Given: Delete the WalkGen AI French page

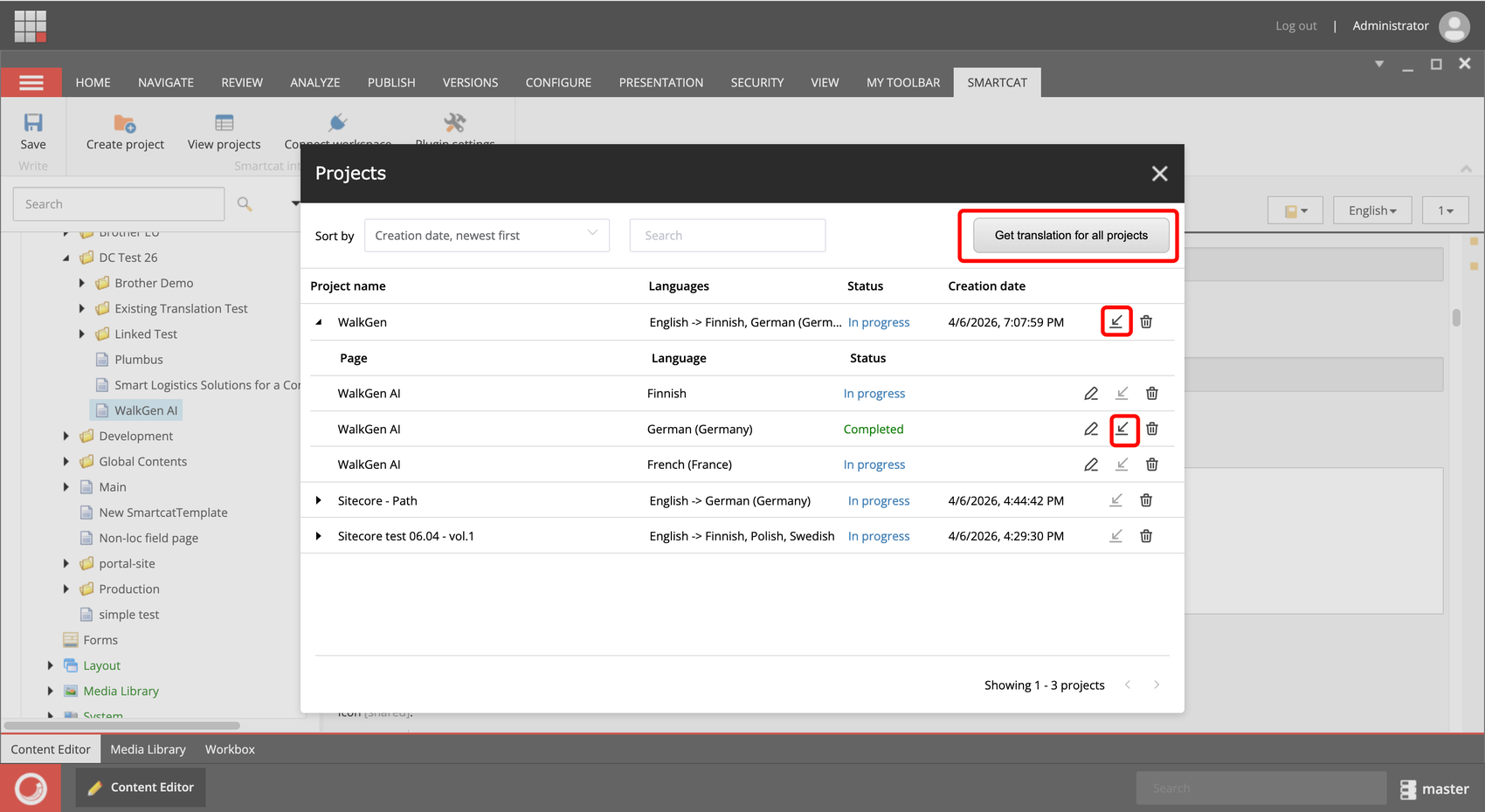Looking at the screenshot, I should (1152, 464).
